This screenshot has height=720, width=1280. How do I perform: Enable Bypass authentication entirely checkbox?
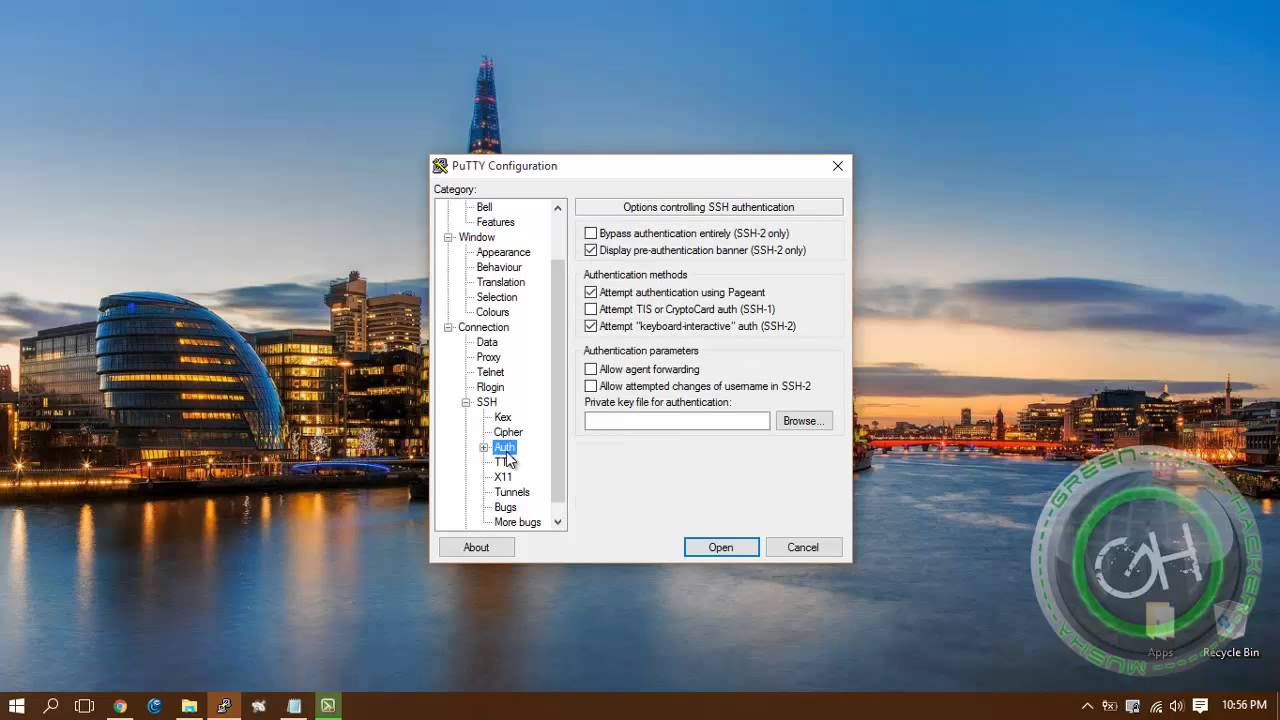click(x=591, y=233)
